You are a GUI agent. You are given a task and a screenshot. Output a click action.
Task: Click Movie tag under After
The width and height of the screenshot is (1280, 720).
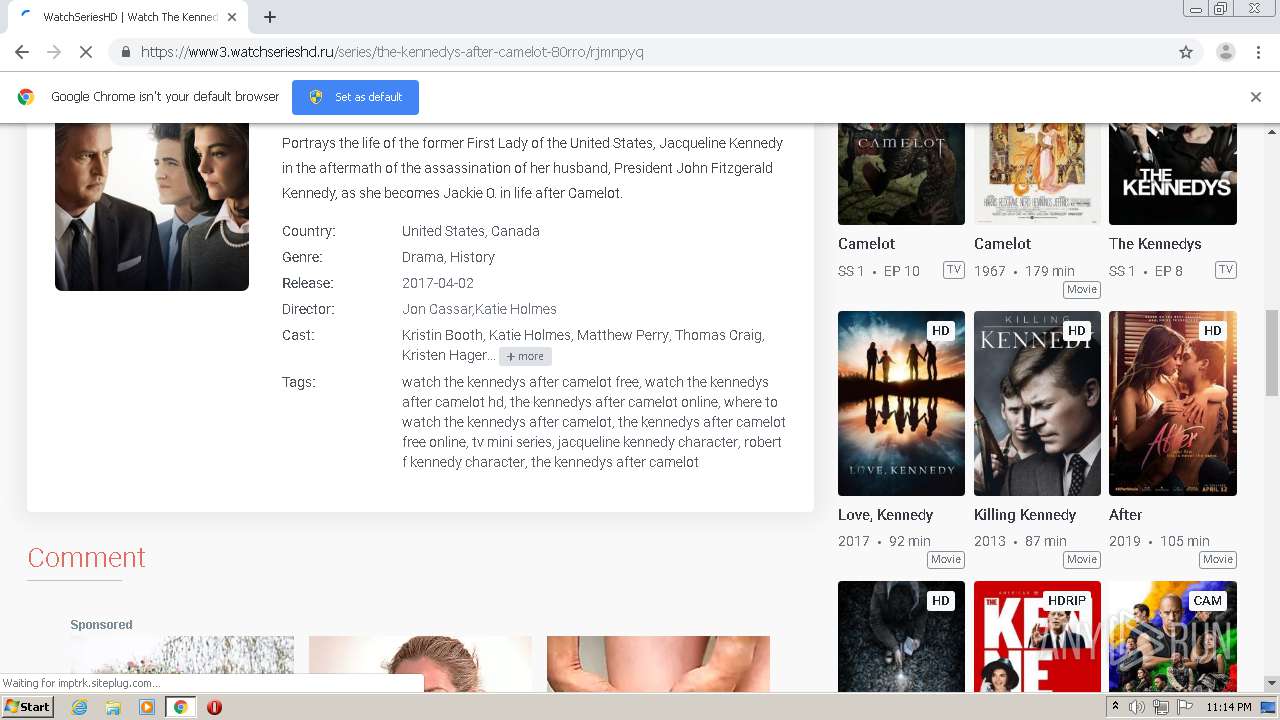point(1217,560)
